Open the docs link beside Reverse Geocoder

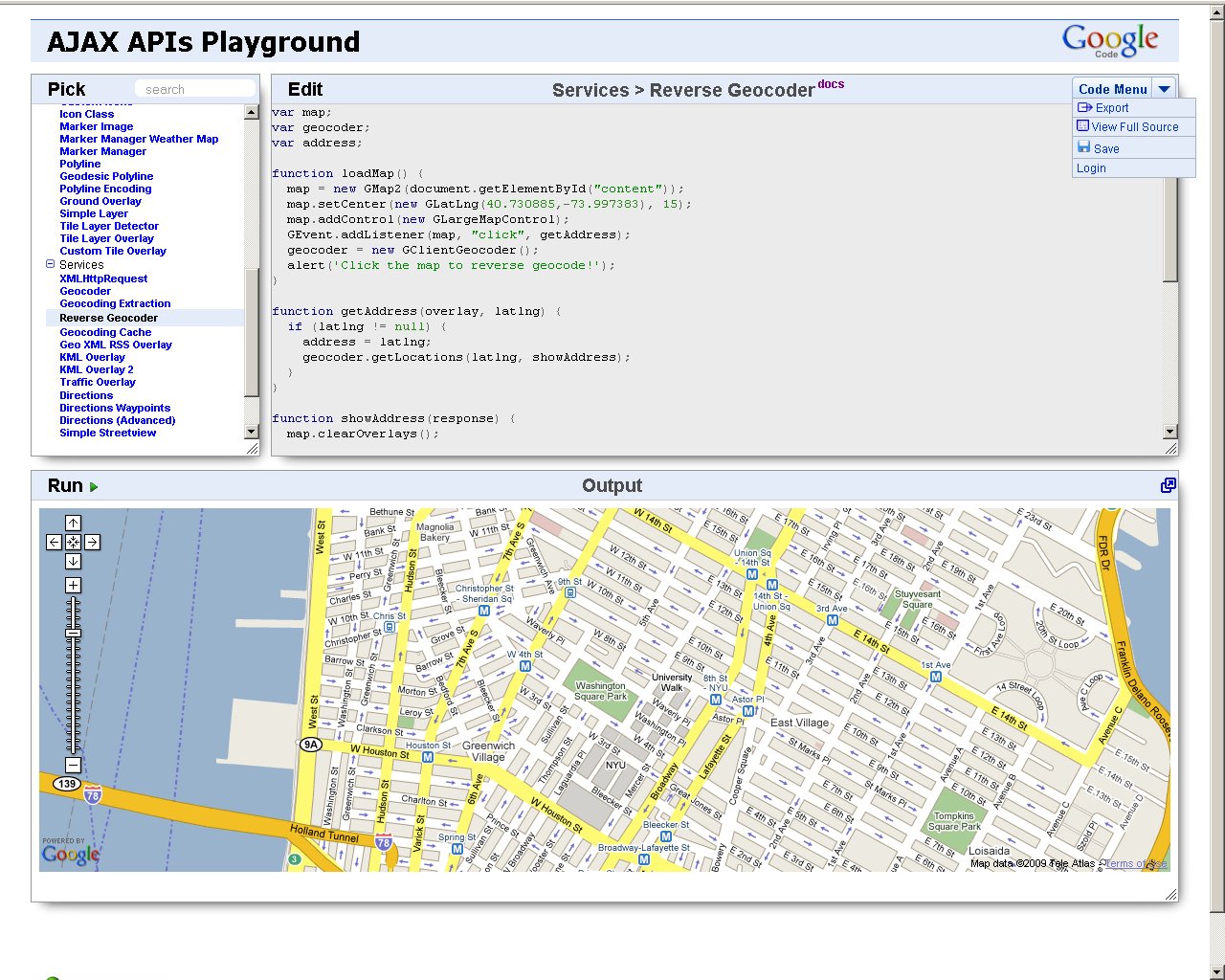831,84
